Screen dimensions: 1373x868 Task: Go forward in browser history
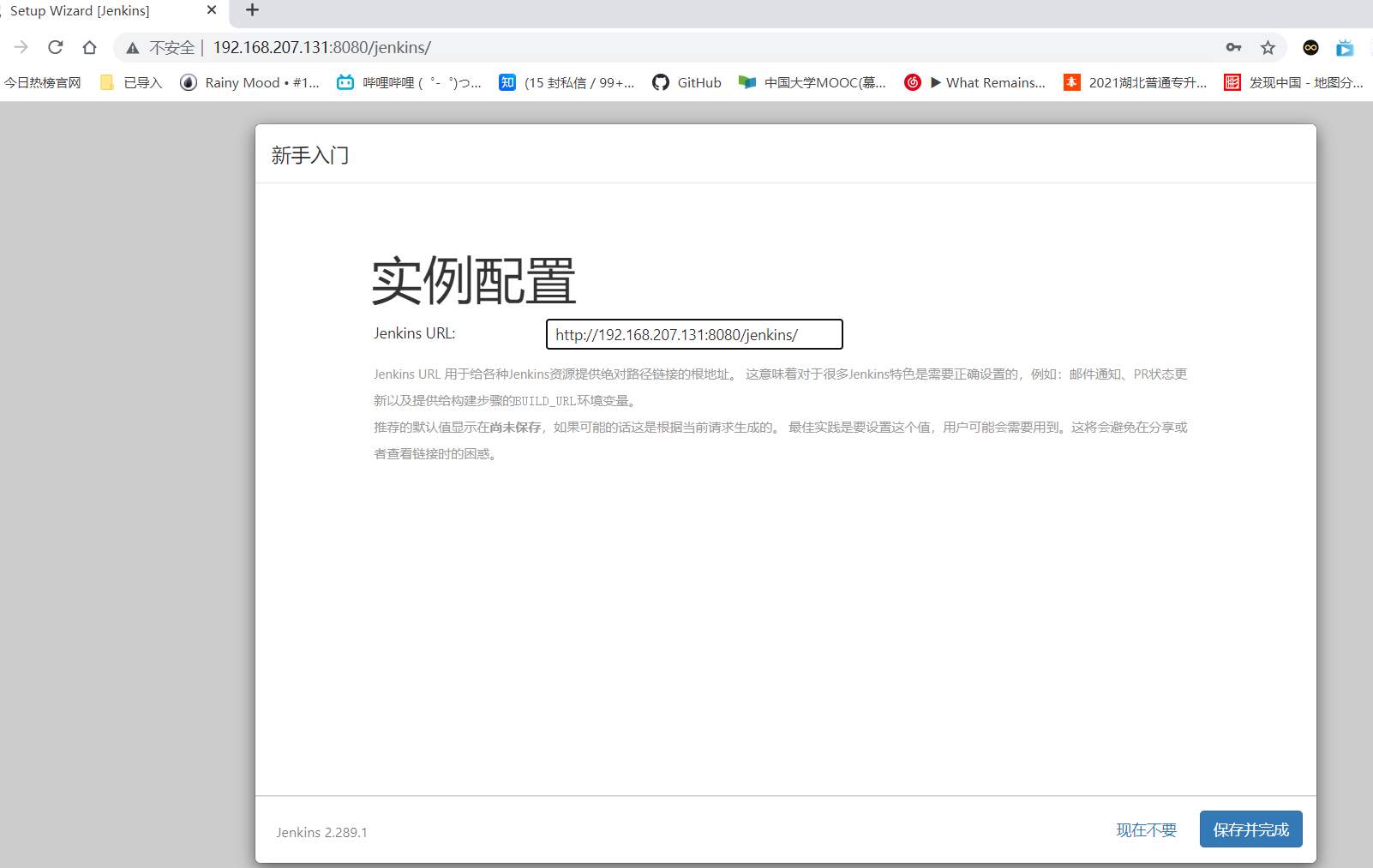pyautogui.click(x=21, y=47)
